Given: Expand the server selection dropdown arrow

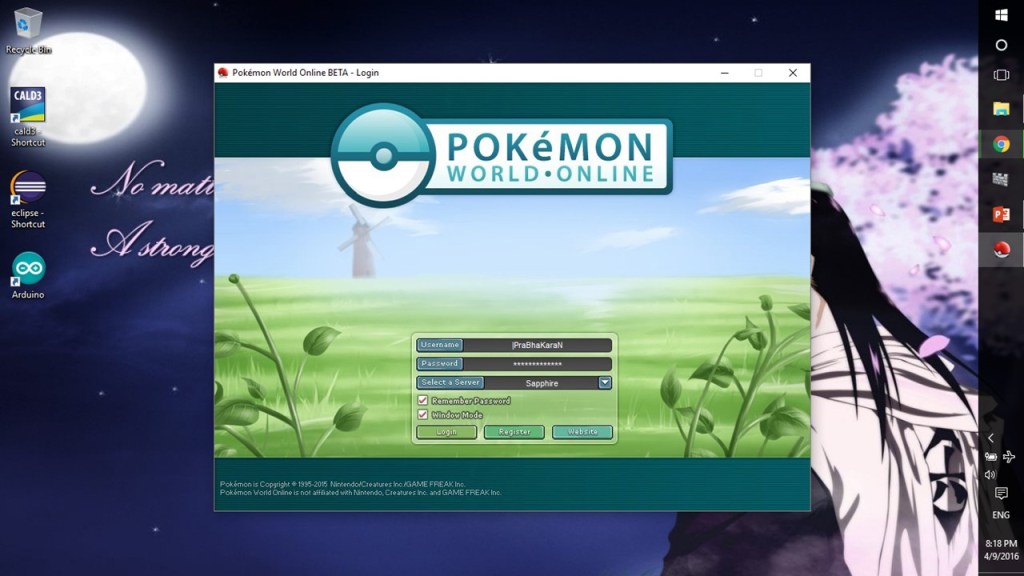Looking at the screenshot, I should pos(605,382).
